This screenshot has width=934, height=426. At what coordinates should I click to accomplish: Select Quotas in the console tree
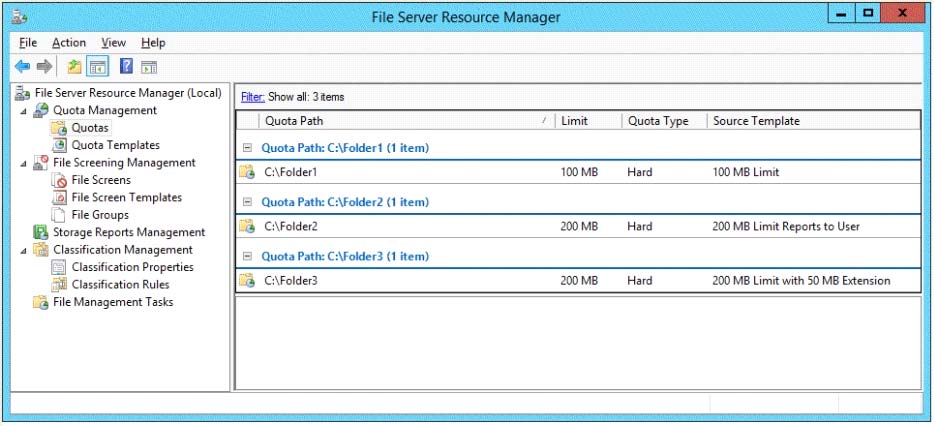[91, 128]
